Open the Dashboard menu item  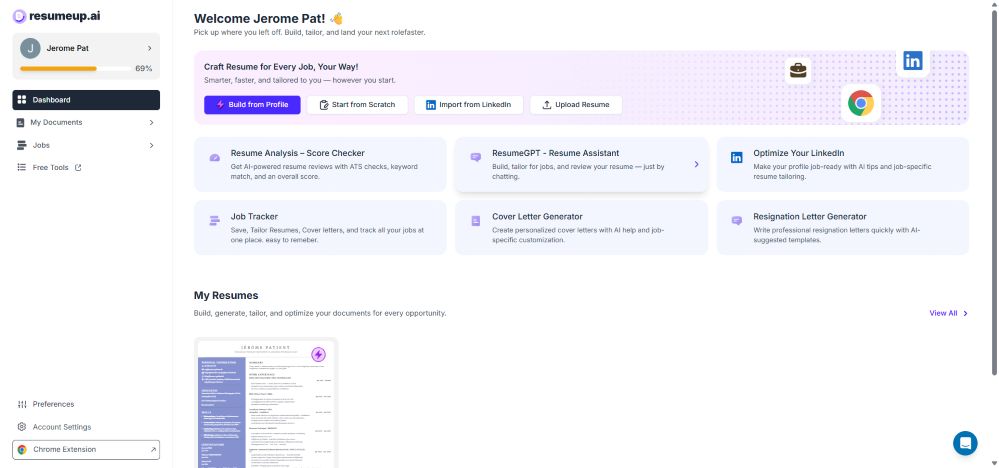point(86,100)
